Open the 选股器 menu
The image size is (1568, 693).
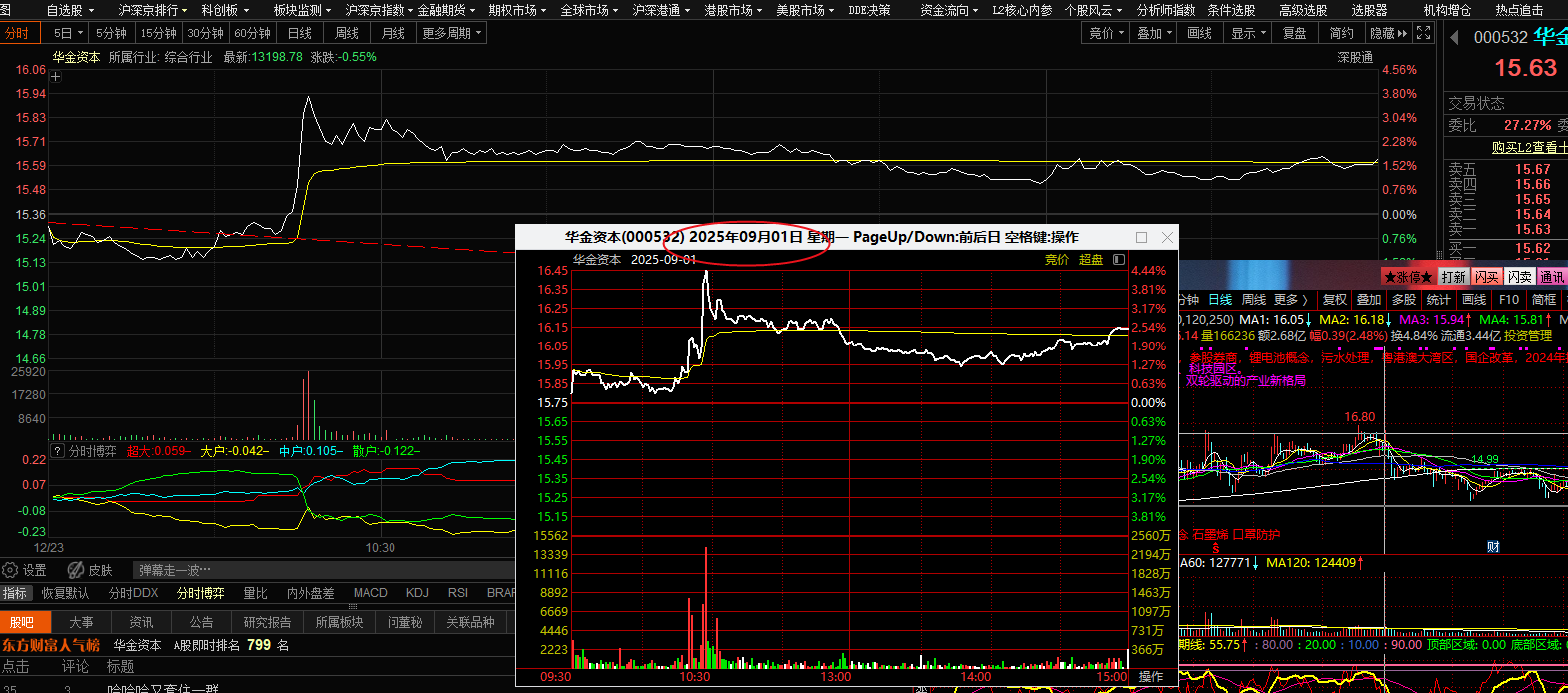click(1369, 10)
